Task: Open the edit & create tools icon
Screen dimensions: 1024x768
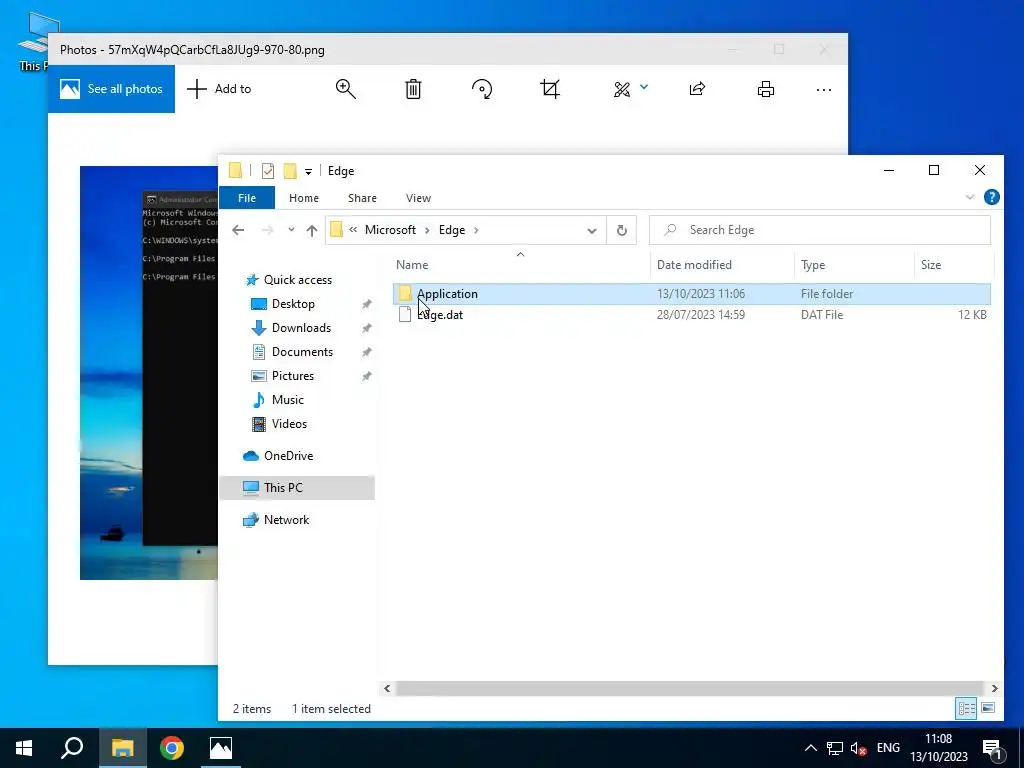Action: 622,89
